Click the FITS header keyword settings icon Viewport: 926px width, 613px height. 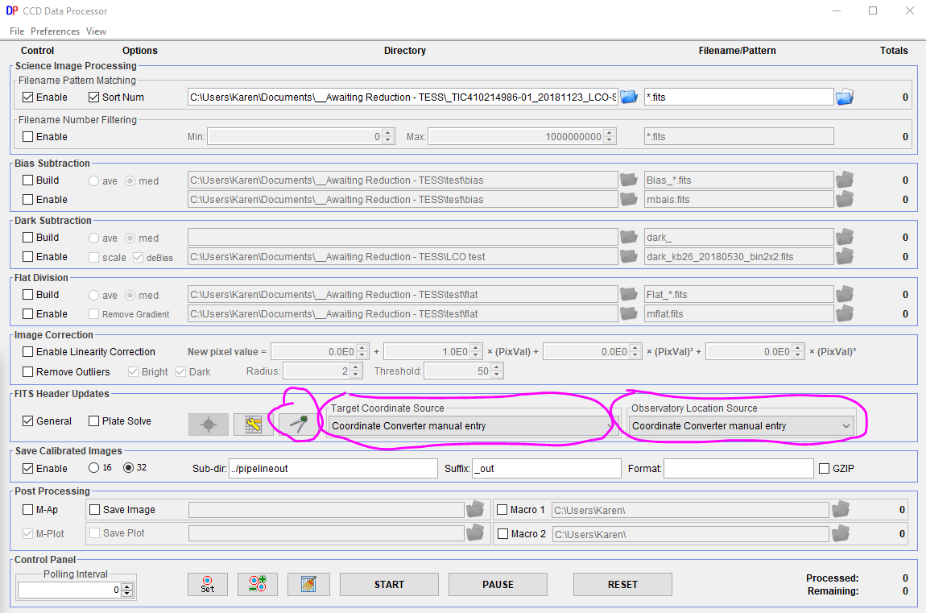254,425
